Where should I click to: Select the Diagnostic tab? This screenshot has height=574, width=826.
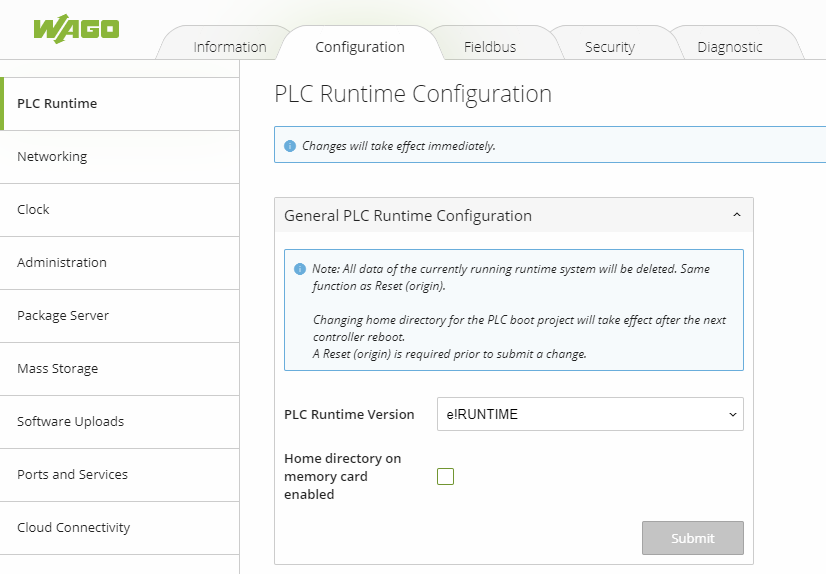point(729,47)
